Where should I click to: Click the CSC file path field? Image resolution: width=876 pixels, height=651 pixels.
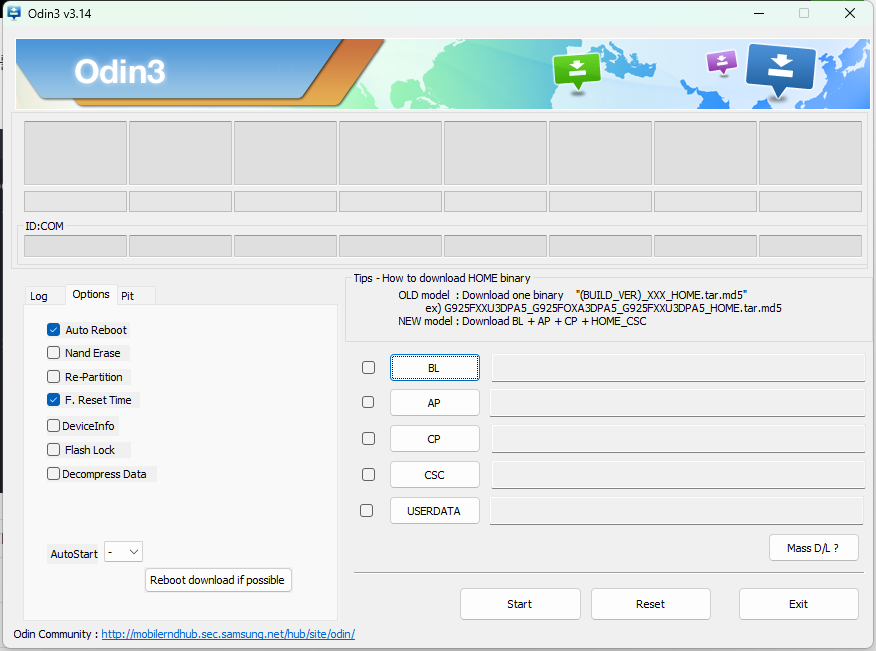pyautogui.click(x=678, y=475)
